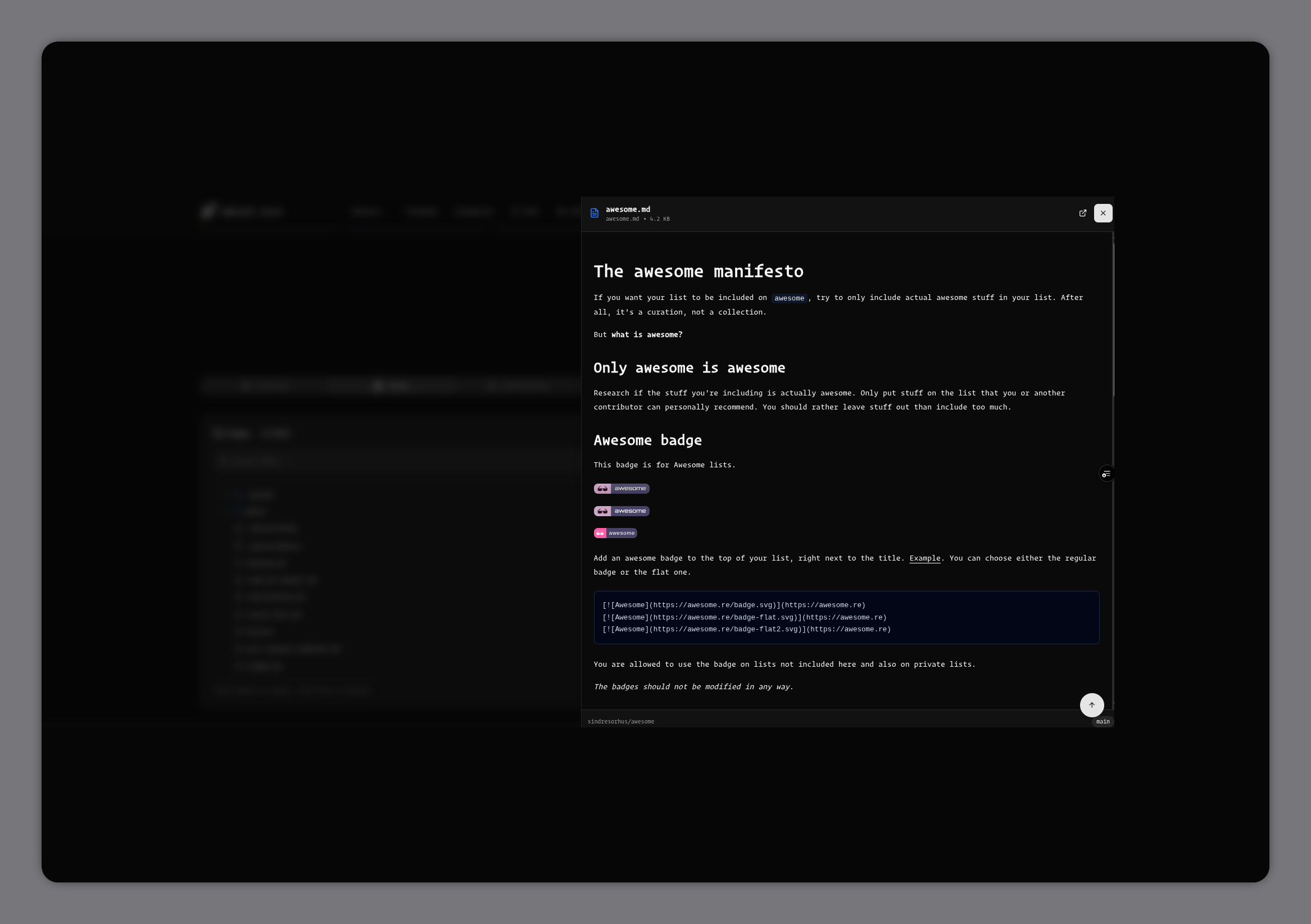1311x924 pixels.
Task: Open the floating table-of-contents button
Action: click(1106, 474)
